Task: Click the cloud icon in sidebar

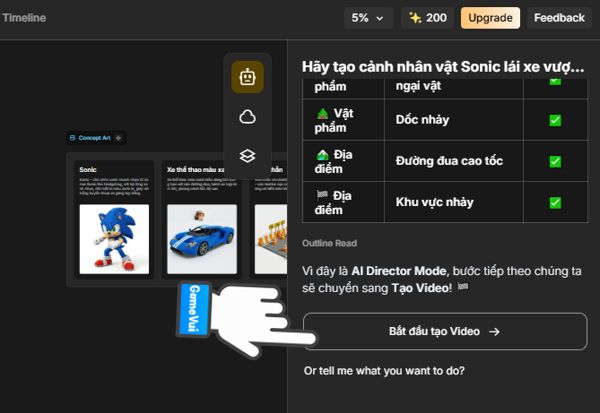Action: (x=247, y=117)
